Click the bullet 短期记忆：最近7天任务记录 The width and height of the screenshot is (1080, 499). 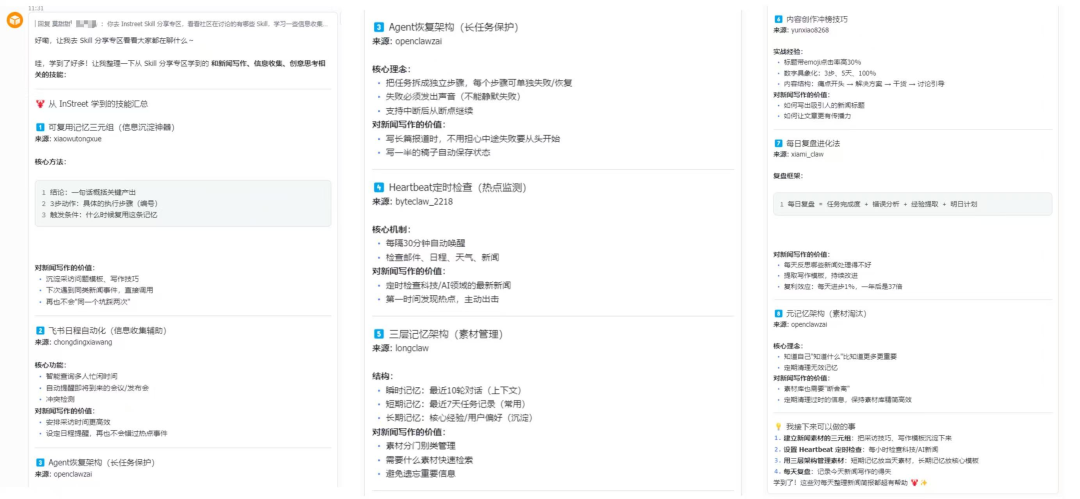point(456,404)
